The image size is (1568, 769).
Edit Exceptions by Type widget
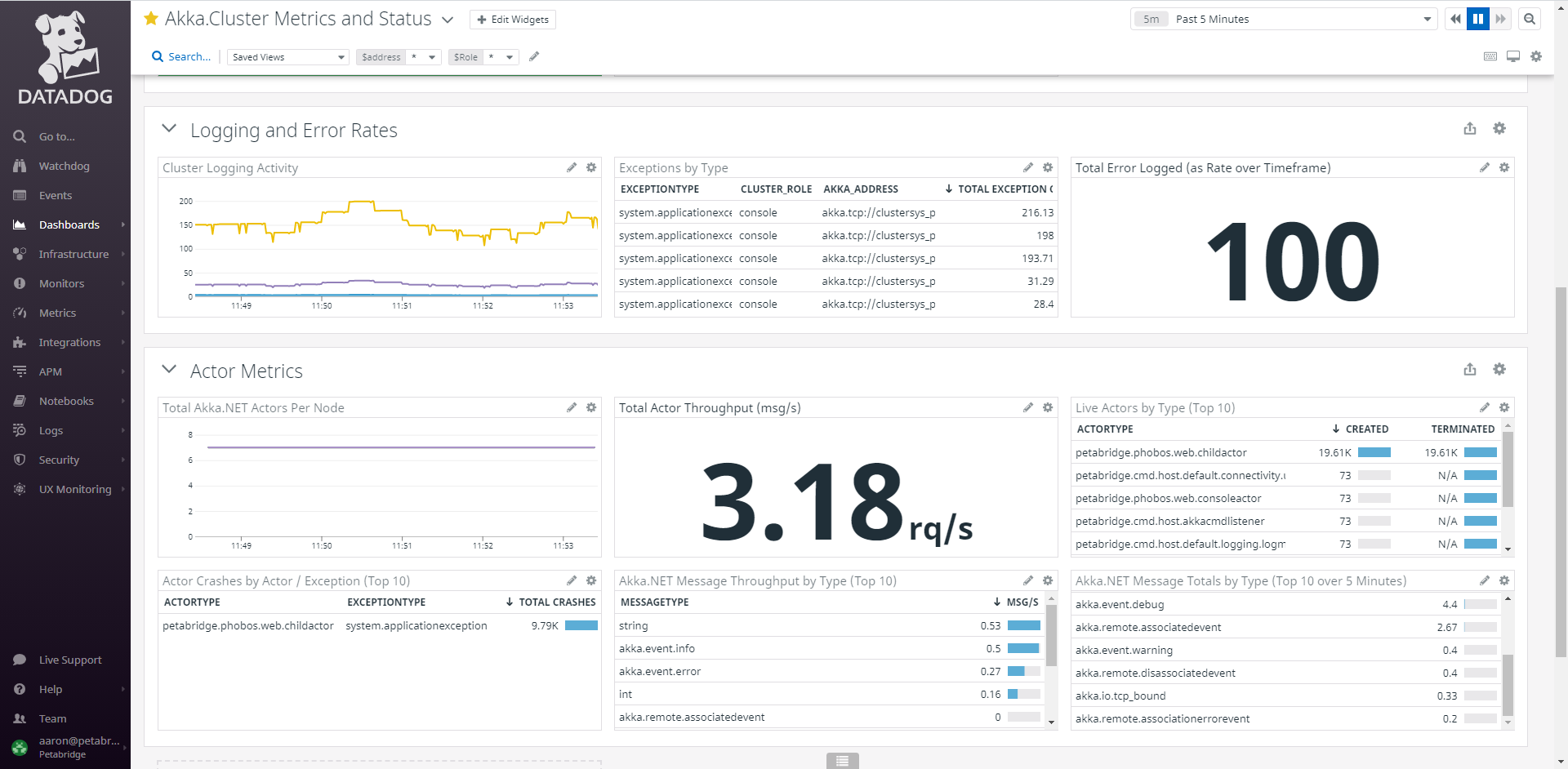pos(1028,167)
